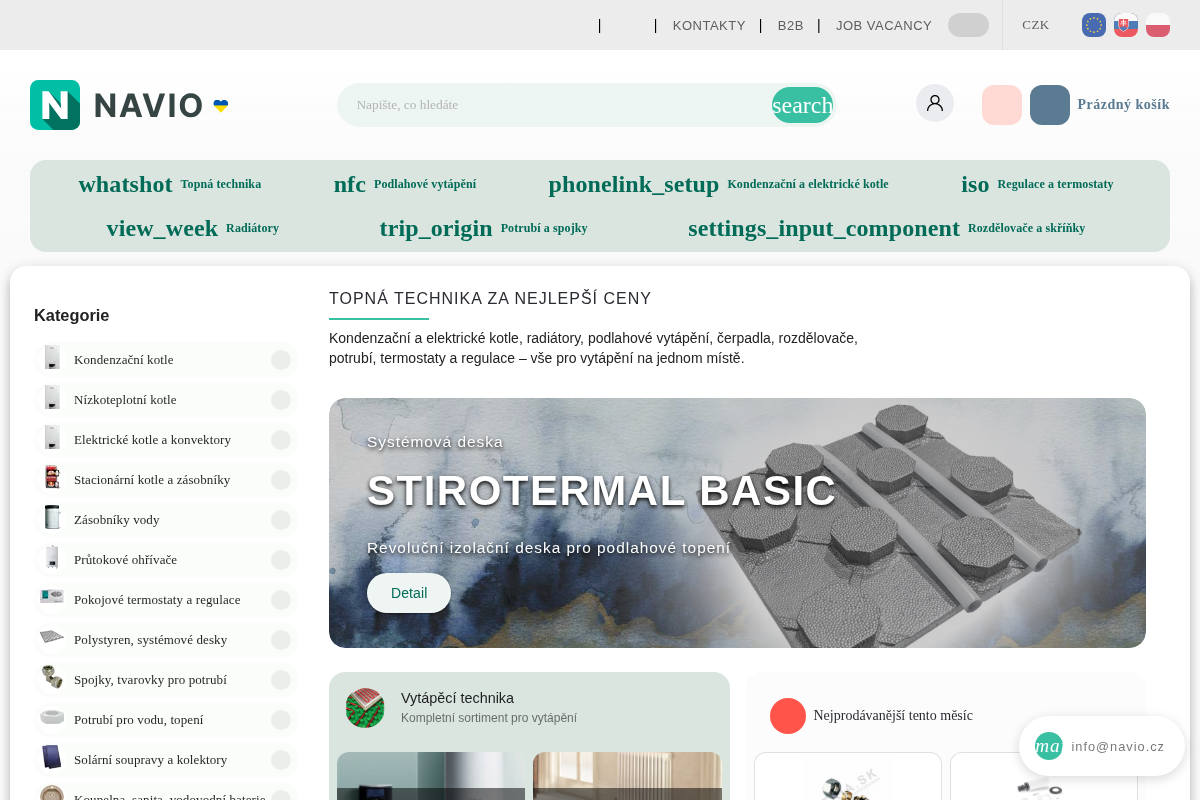The image size is (1200, 800).
Task: Click the pink wishlist icon
Action: 1002,105
